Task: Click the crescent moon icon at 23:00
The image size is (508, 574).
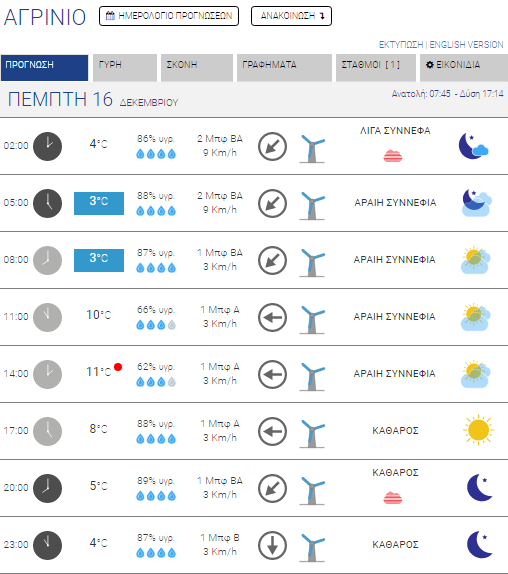Action: point(480,544)
